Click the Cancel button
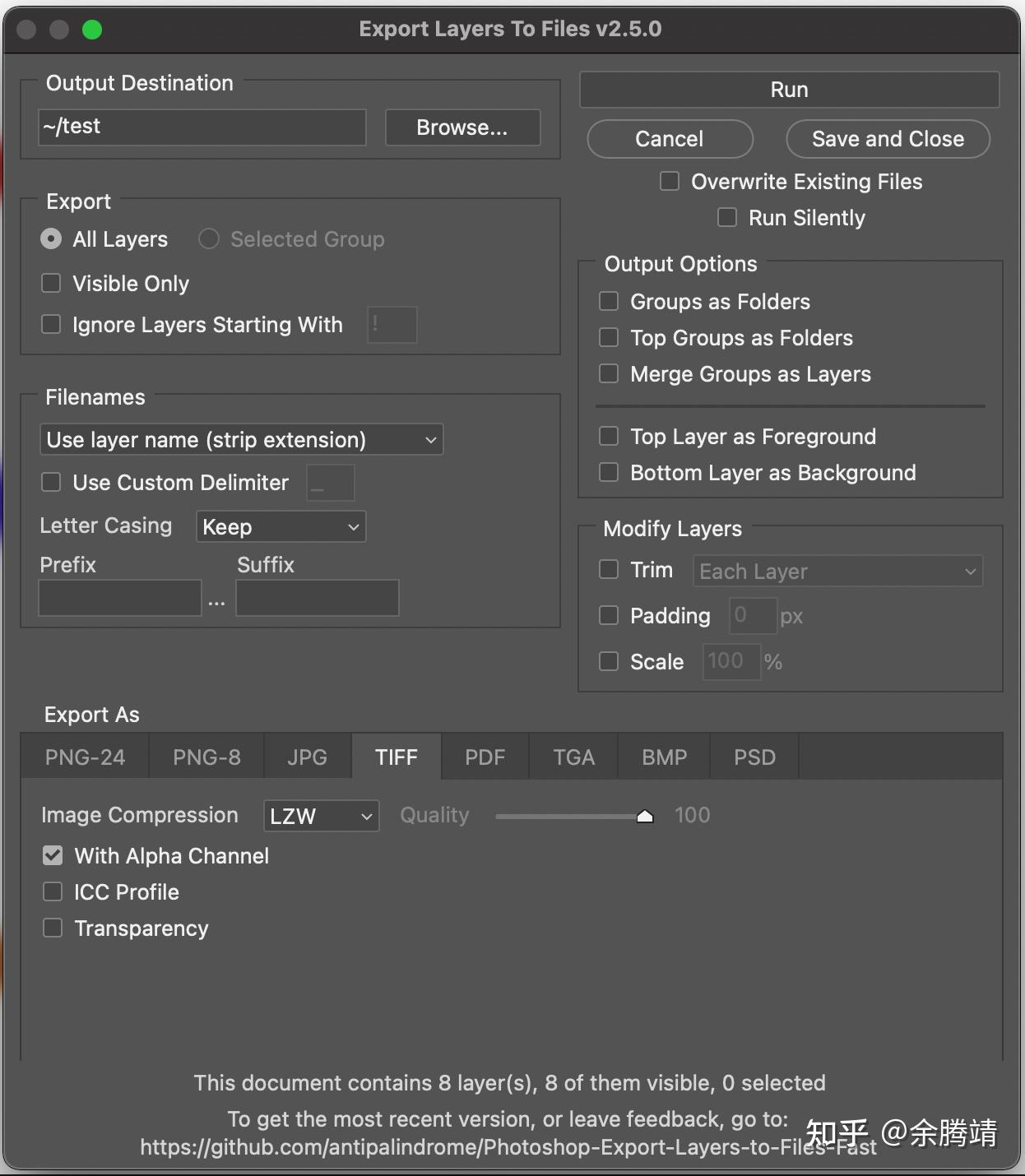1025x1176 pixels. click(x=670, y=139)
